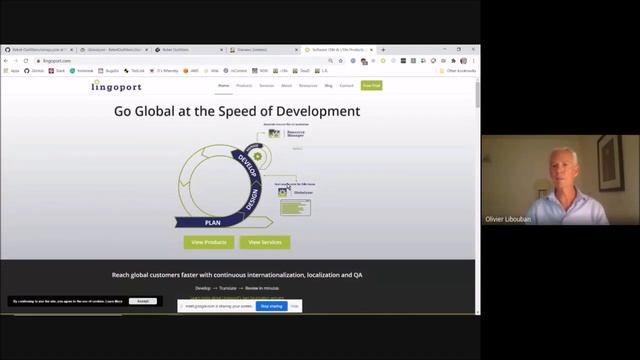Screen dimensions: 640x360
Task: Click Stop sharing in the screen-share bar
Action: pyautogui.click(x=271, y=306)
